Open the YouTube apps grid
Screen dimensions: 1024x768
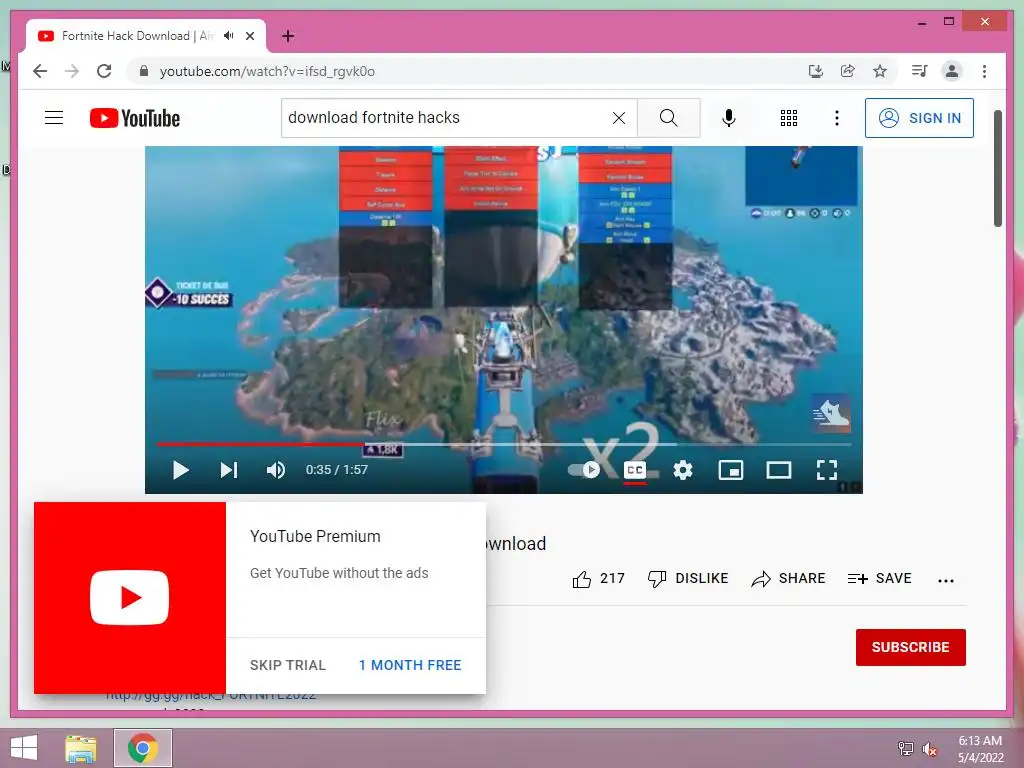pos(788,118)
